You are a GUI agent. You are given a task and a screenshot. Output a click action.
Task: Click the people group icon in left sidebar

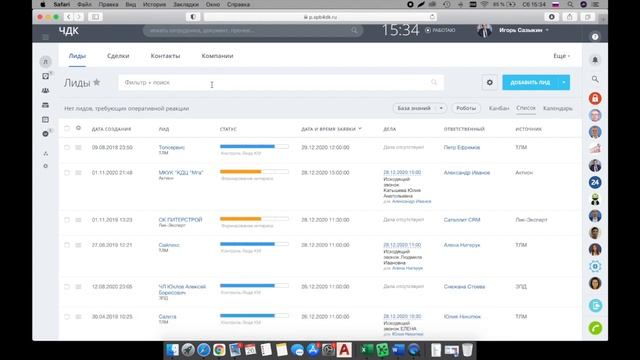click(46, 91)
